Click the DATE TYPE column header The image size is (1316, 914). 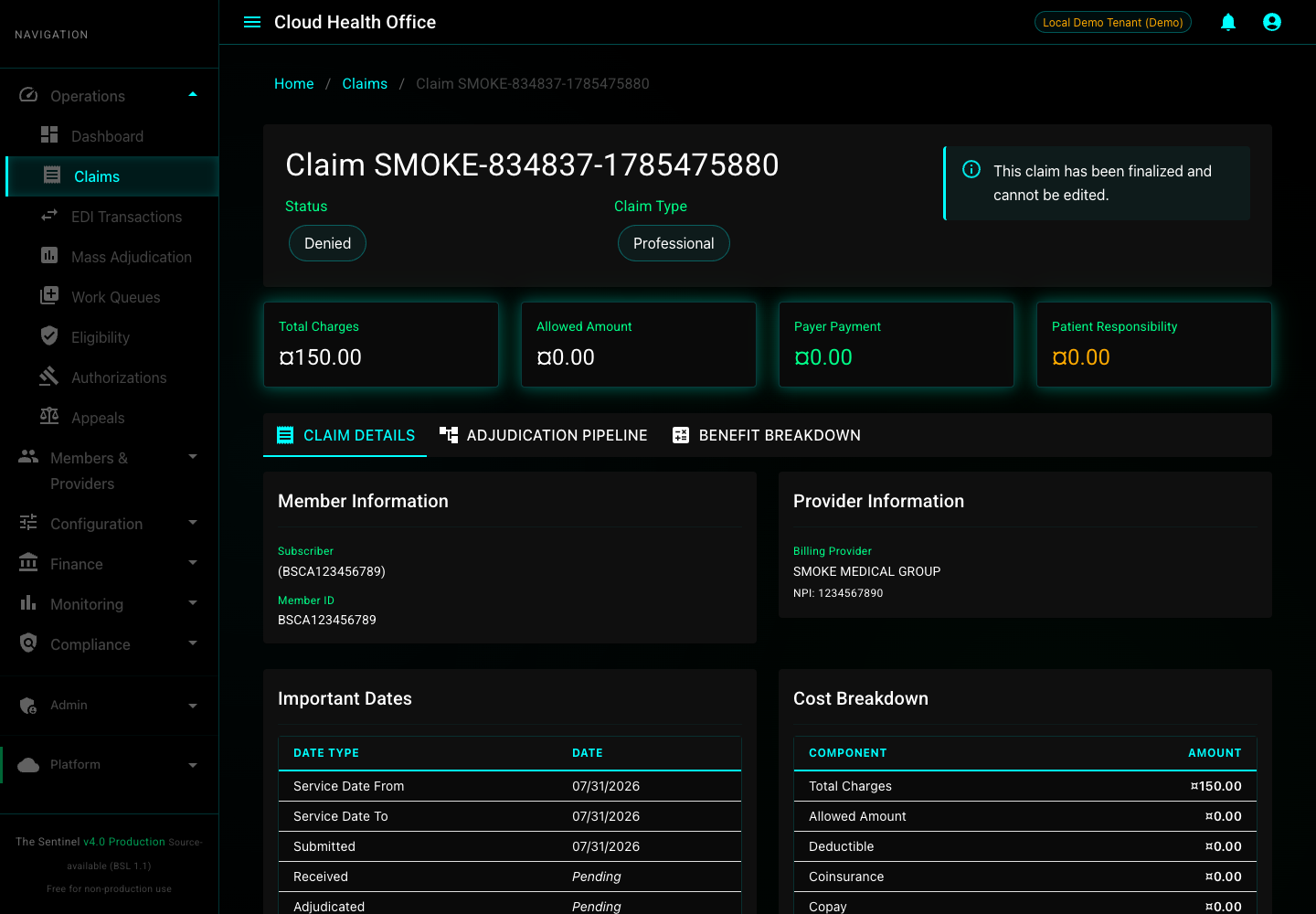326,753
